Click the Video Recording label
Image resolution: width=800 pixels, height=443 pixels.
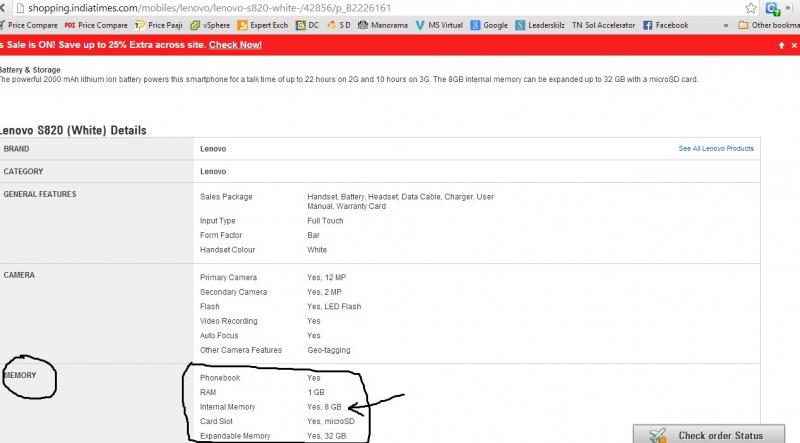(x=229, y=321)
